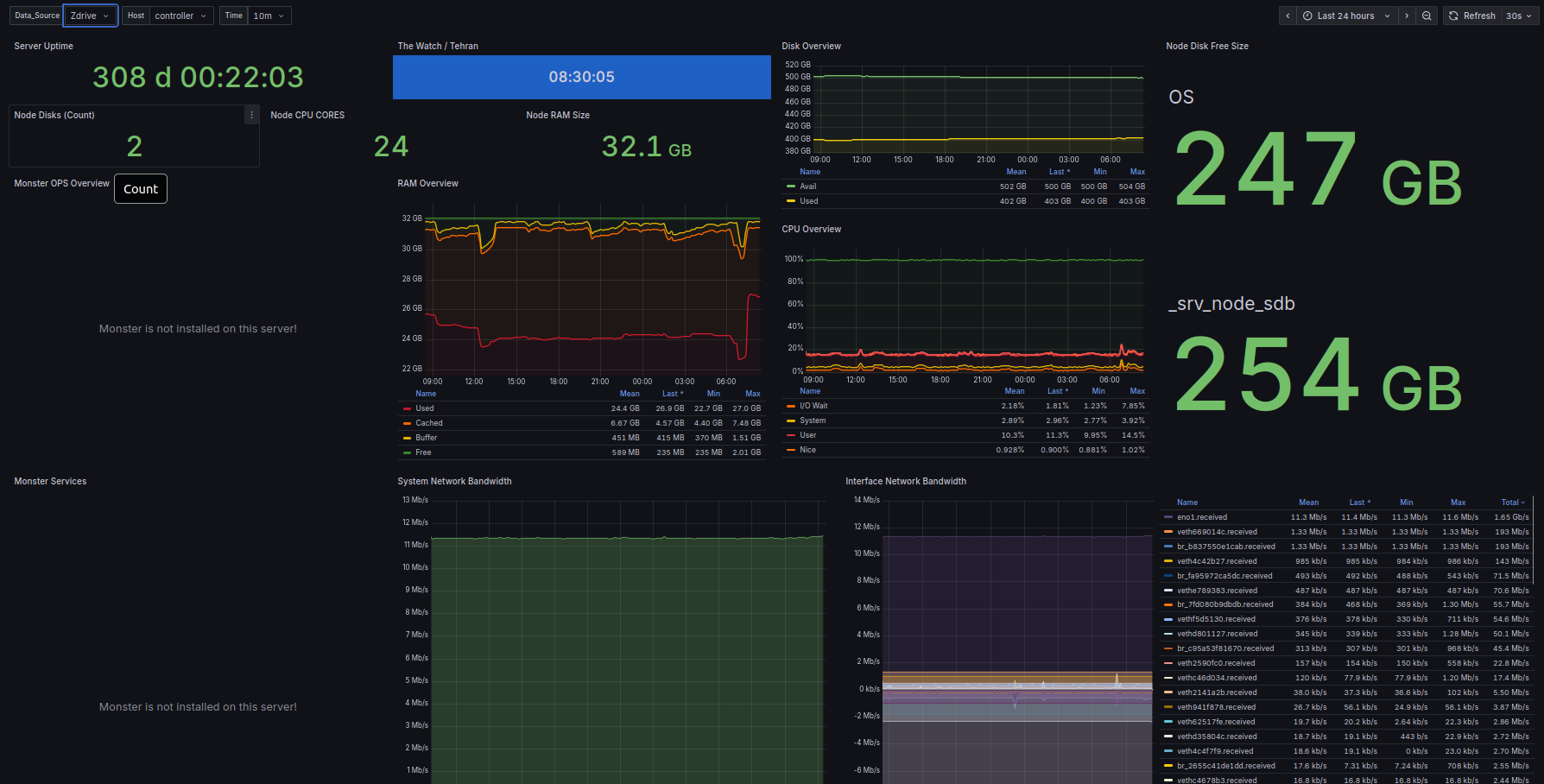Screen dimensions: 1544x784
Task: Toggle veth669014c.received series in legend
Action: pyautogui.click(x=1217, y=532)
